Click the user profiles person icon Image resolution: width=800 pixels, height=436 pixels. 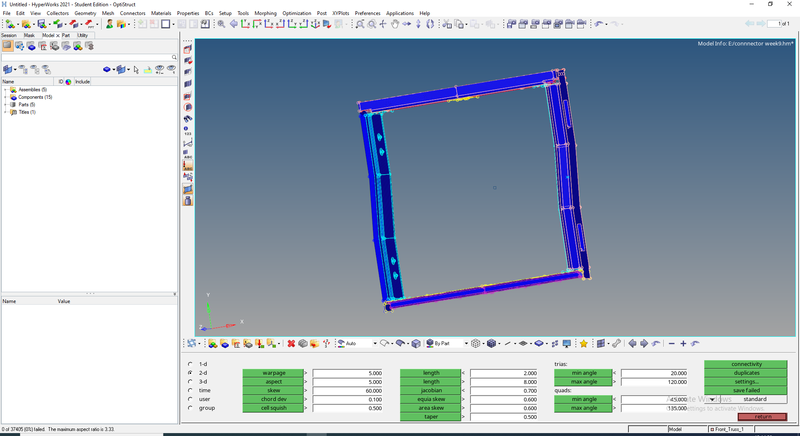tap(109, 24)
